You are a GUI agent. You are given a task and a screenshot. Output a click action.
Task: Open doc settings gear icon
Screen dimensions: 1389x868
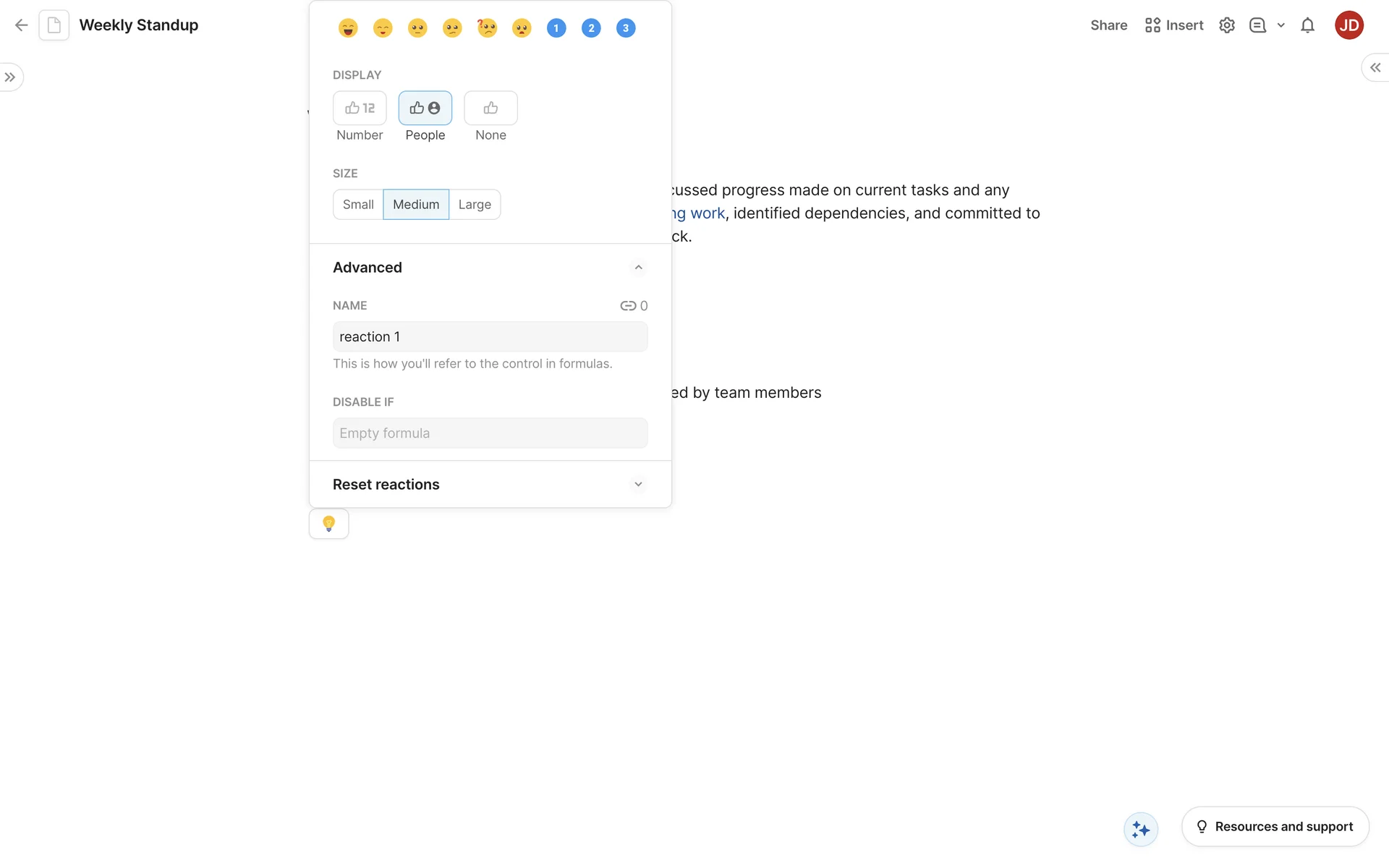coord(1226,25)
